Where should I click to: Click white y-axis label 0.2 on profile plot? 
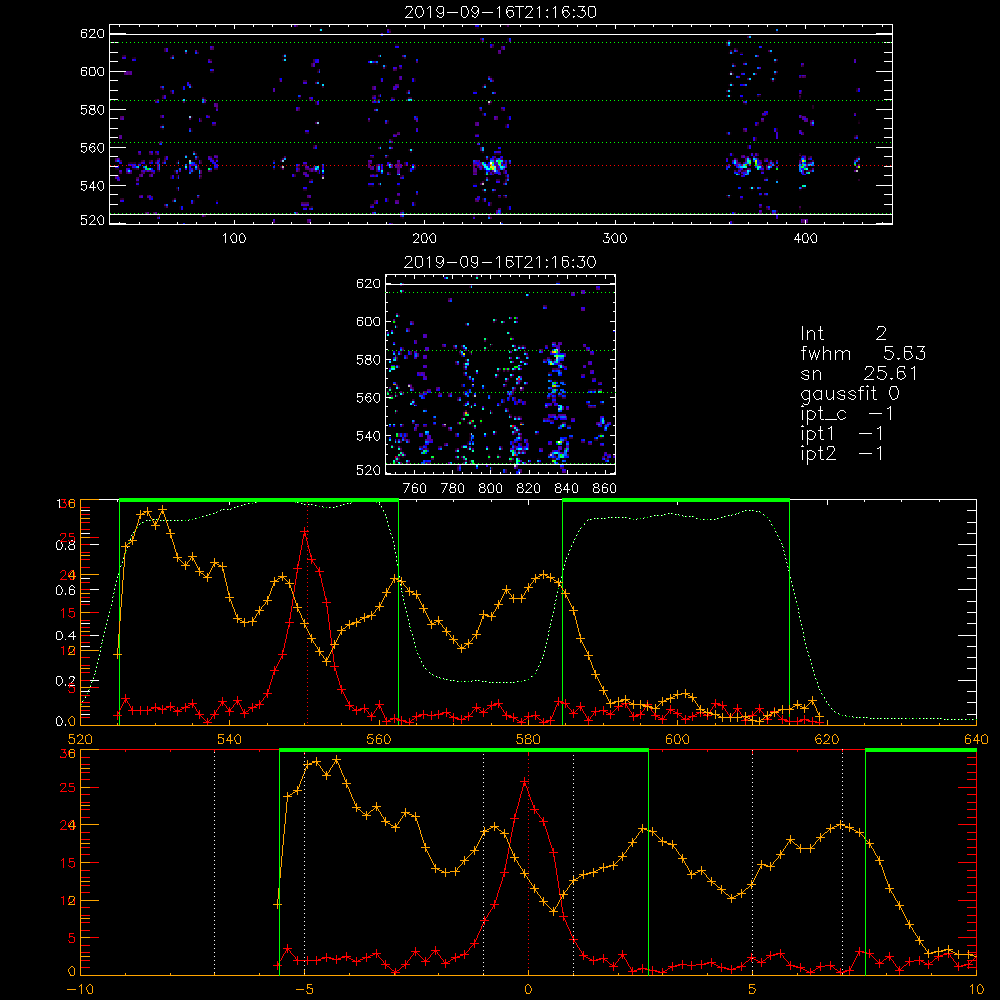click(x=66, y=681)
